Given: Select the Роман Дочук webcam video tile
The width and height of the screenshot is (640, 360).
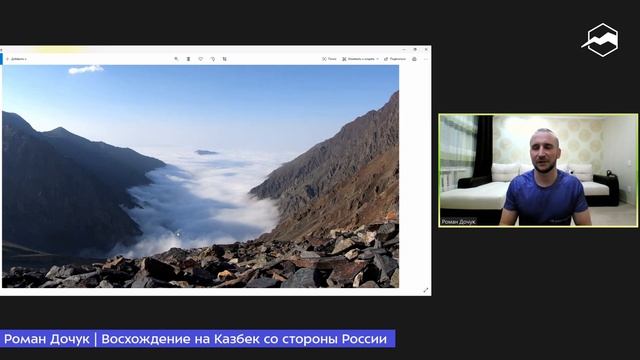Looking at the screenshot, I should [x=538, y=170].
